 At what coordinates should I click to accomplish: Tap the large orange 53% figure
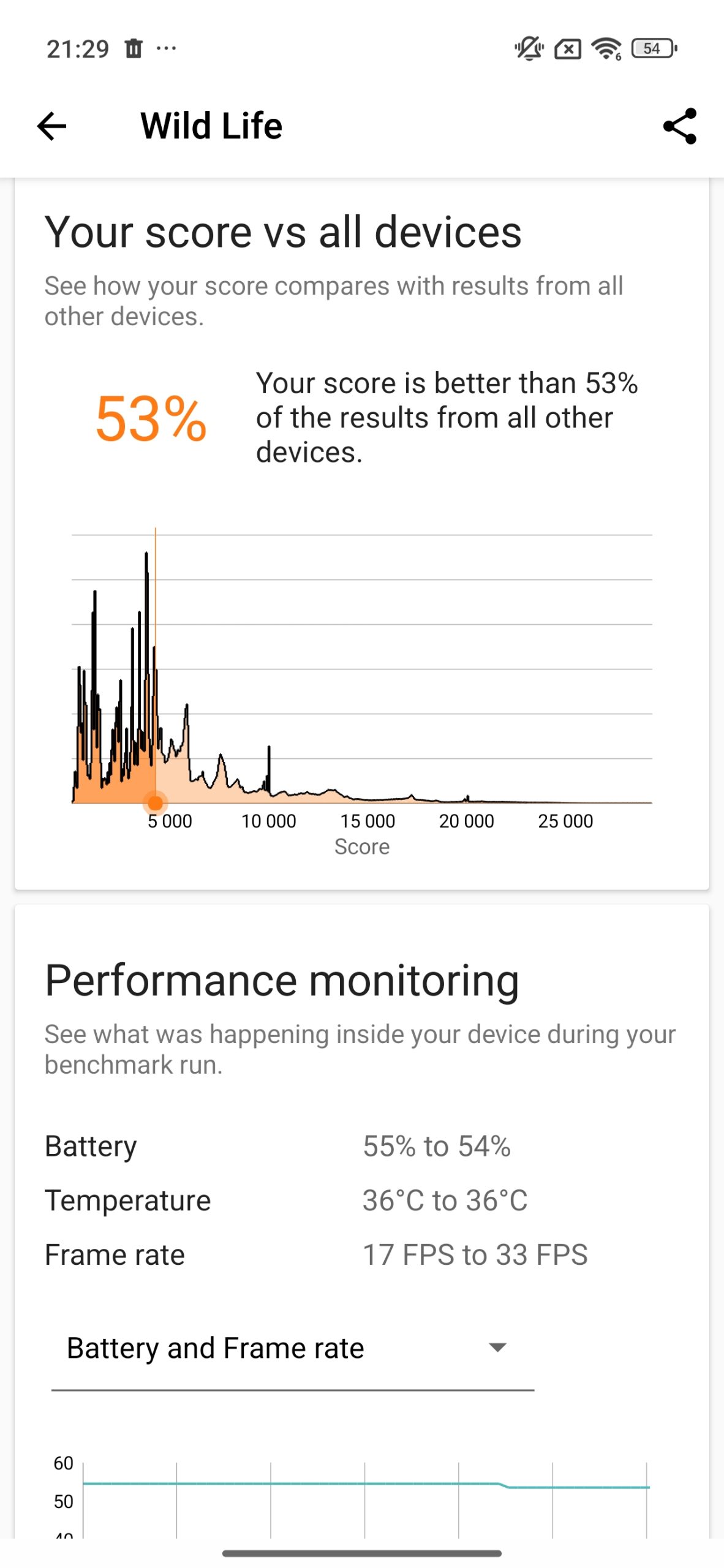coord(151,419)
